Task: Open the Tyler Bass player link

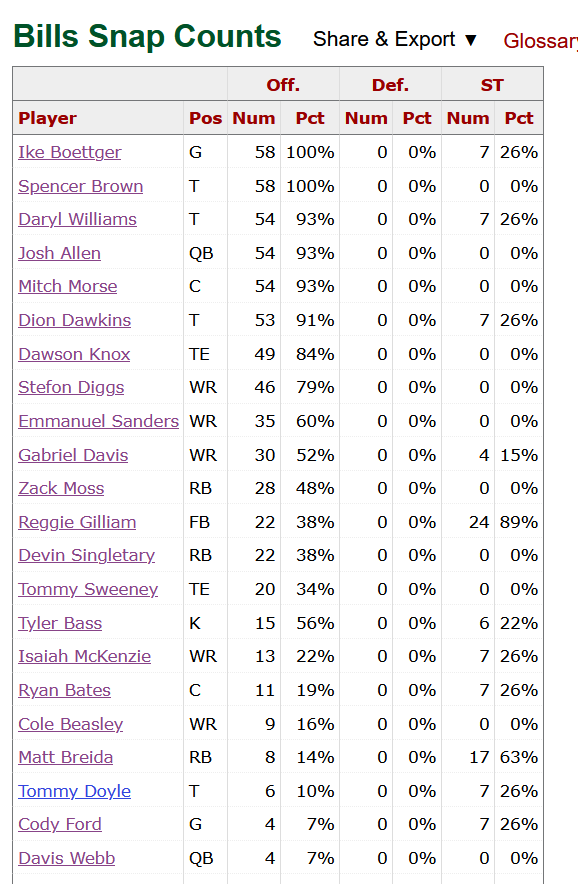Action: (60, 623)
